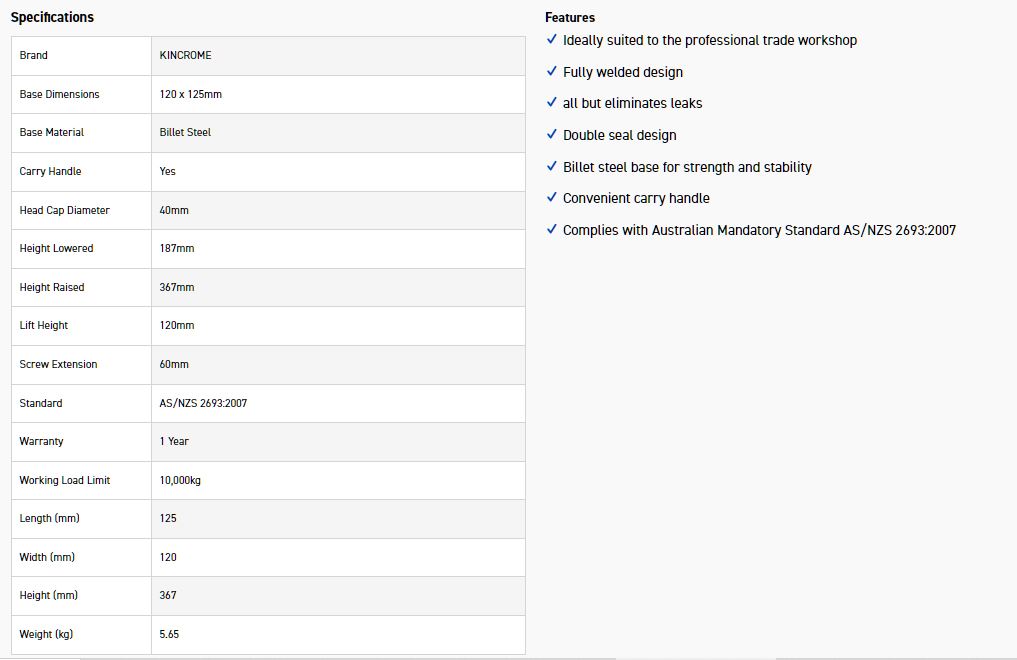Image resolution: width=1017 pixels, height=660 pixels.
Task: Click the 'Features' heading
Action: (x=570, y=17)
